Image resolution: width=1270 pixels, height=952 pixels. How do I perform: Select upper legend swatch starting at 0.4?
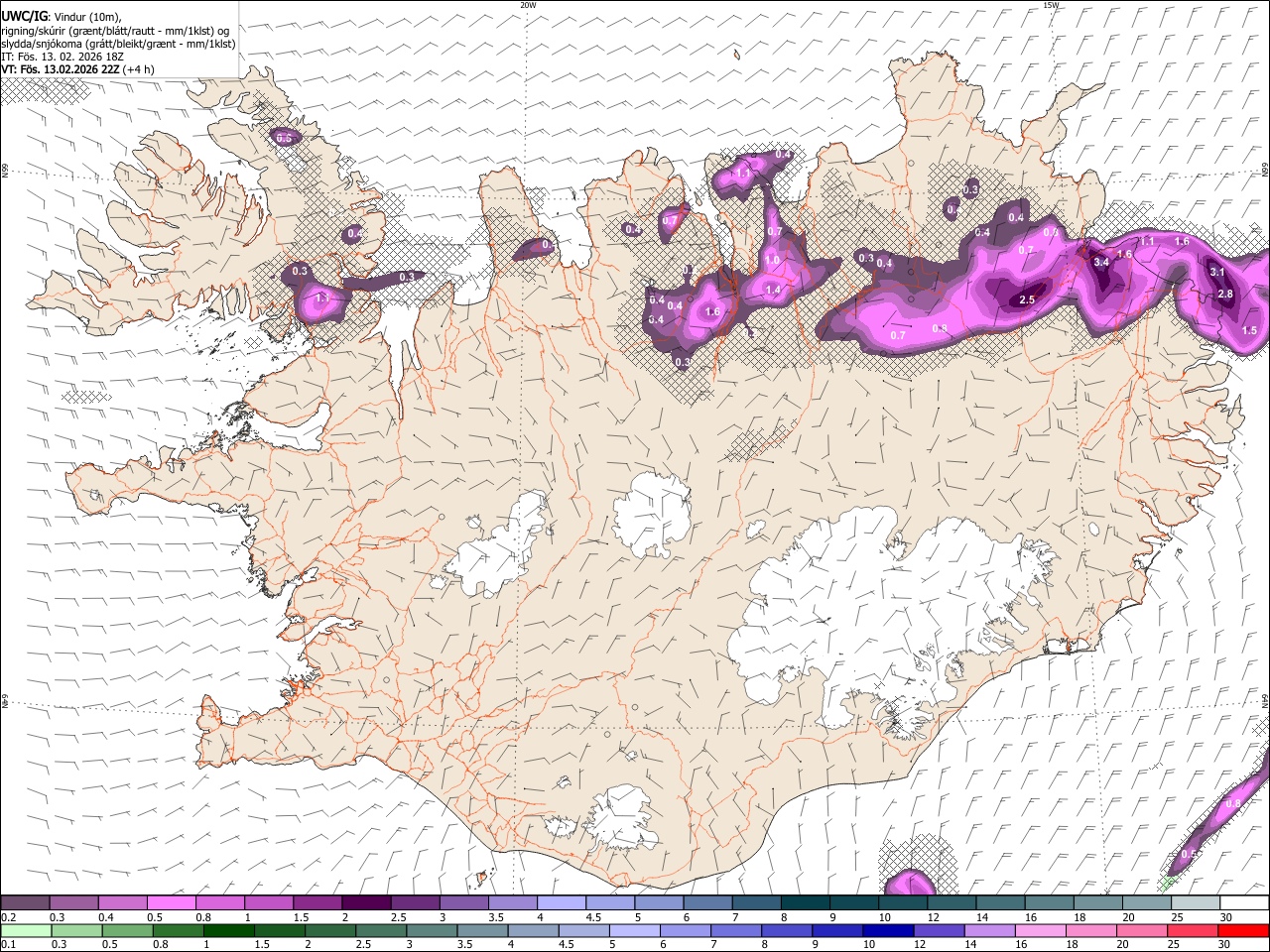point(122,902)
